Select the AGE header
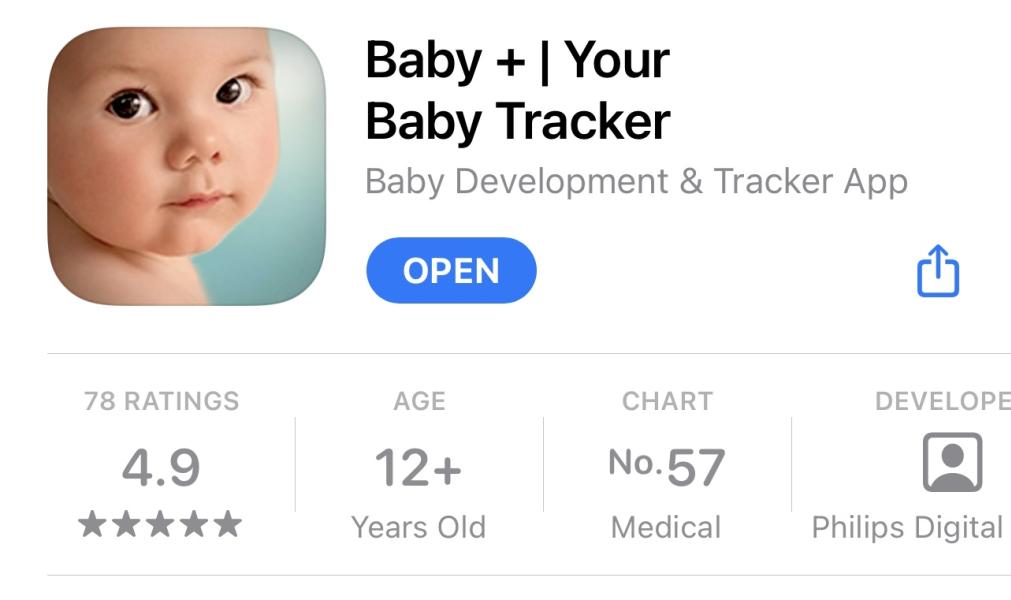 pyautogui.click(x=419, y=401)
